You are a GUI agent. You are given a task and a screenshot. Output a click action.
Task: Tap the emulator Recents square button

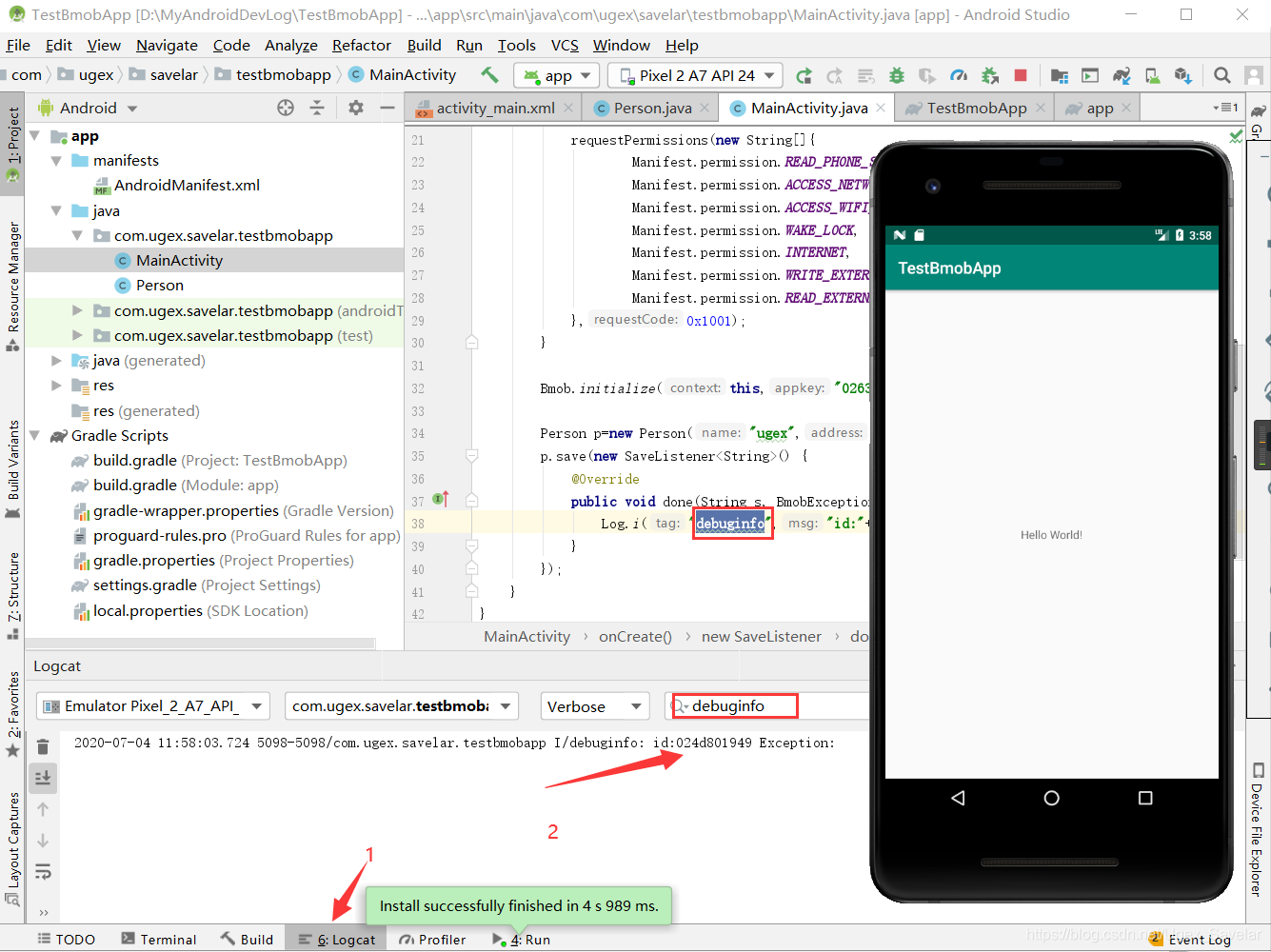point(1145,798)
